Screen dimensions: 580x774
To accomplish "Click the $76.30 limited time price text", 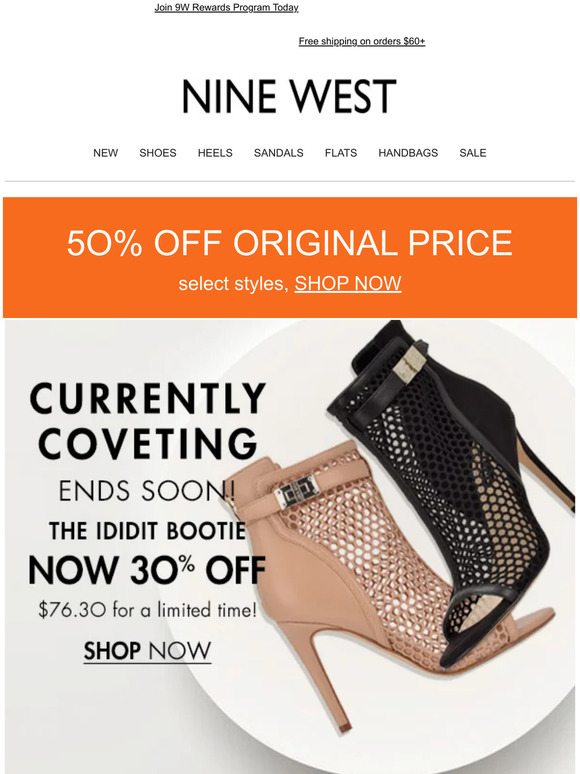I will [147, 610].
